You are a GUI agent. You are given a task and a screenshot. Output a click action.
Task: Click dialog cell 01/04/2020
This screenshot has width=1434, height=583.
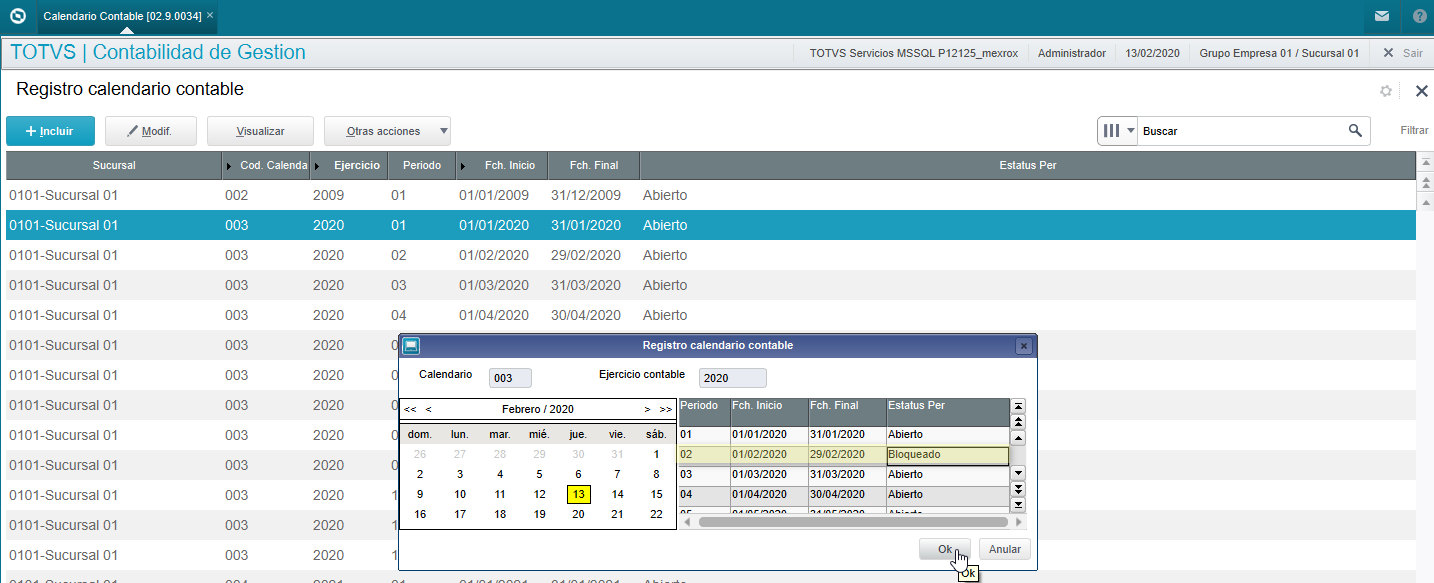coord(768,495)
